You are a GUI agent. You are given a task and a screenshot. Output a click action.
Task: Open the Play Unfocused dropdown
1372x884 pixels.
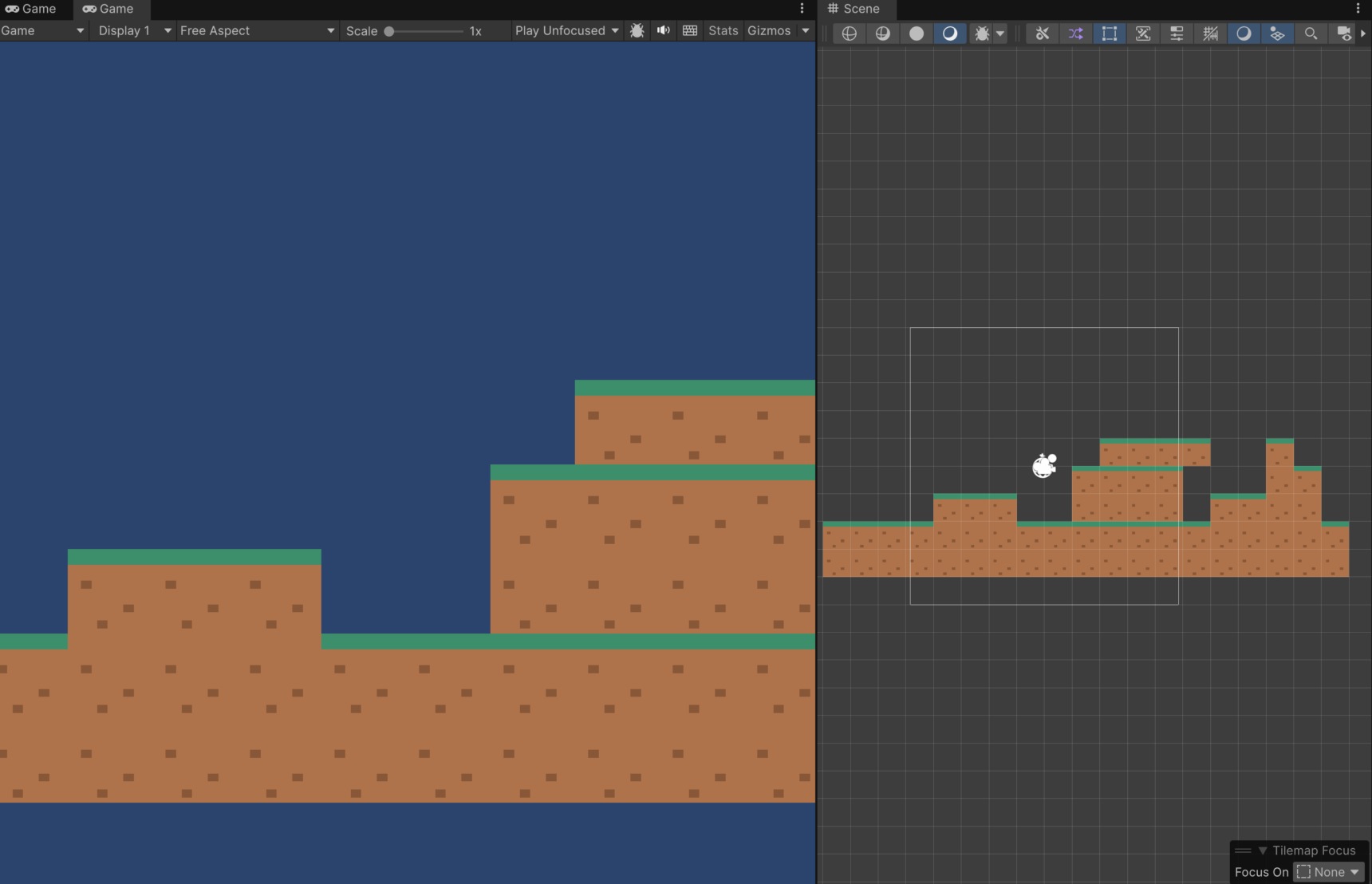click(x=567, y=30)
